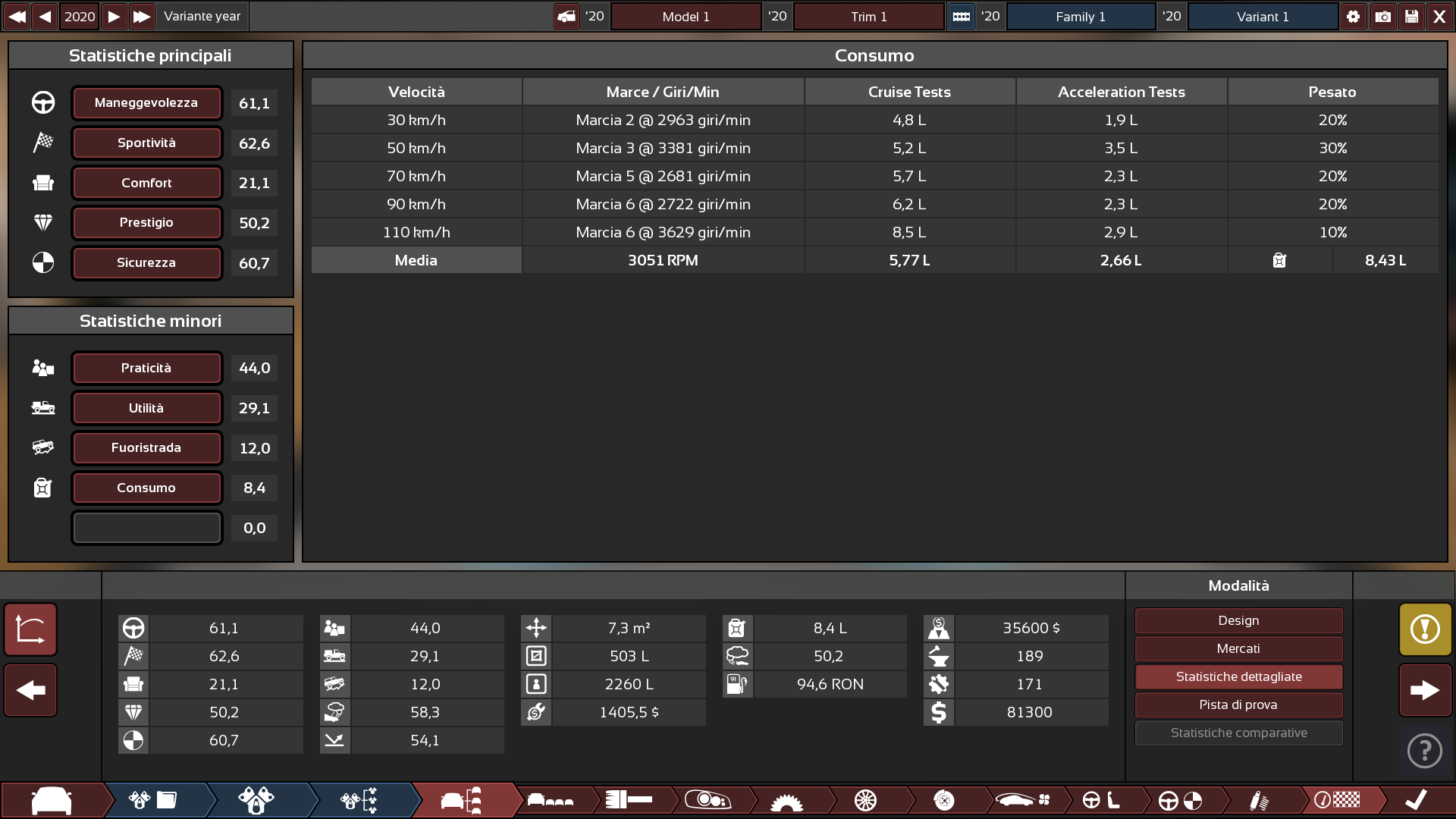Open the help question mark

pos(1425,751)
